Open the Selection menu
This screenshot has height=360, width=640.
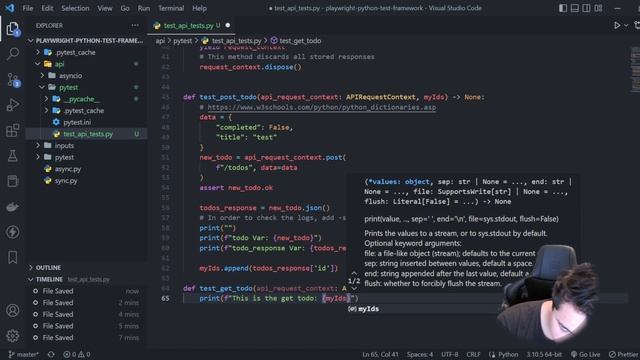point(75,8)
